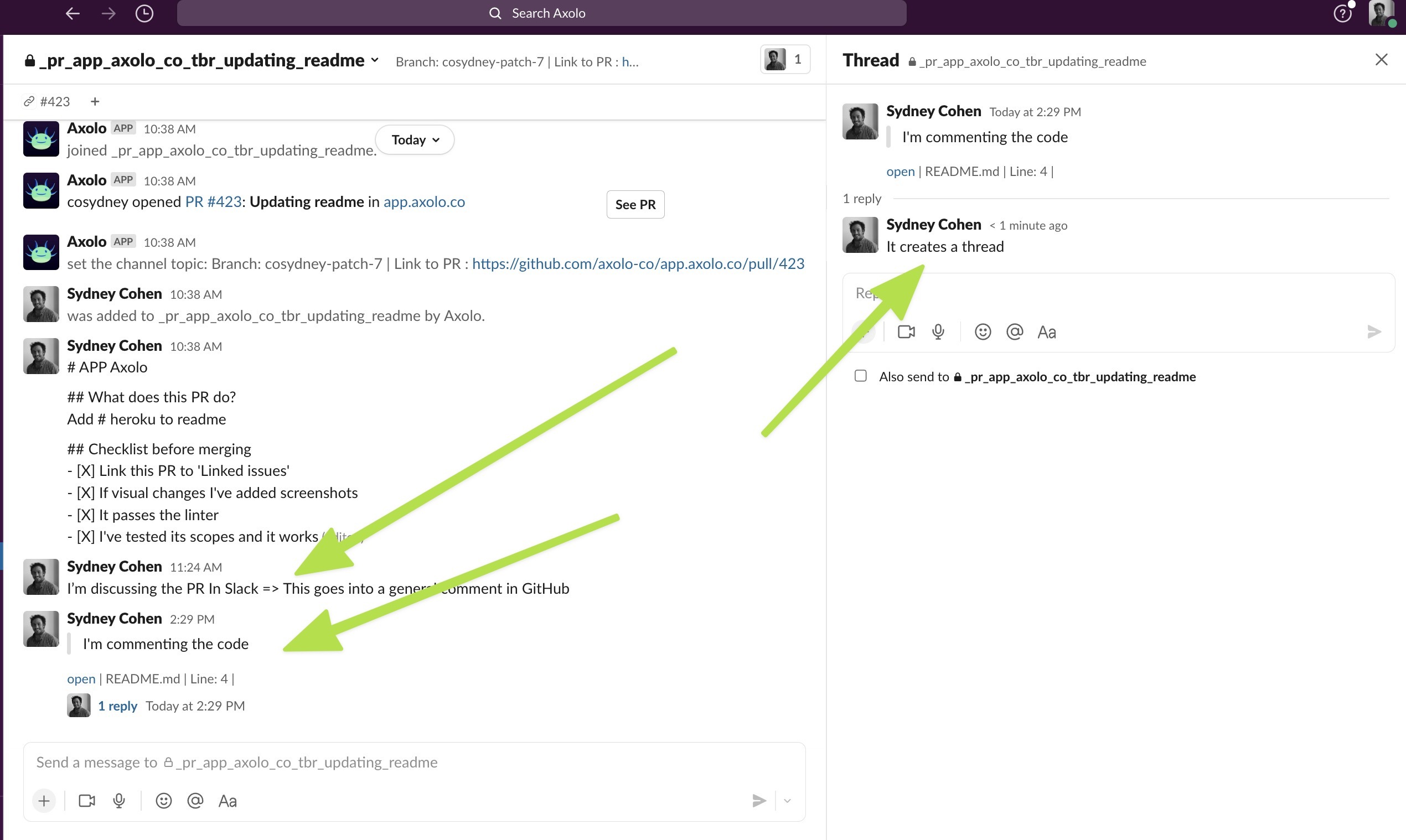Check the 'Also send to' channel checkbox
The width and height of the screenshot is (1406, 840).
click(x=860, y=376)
